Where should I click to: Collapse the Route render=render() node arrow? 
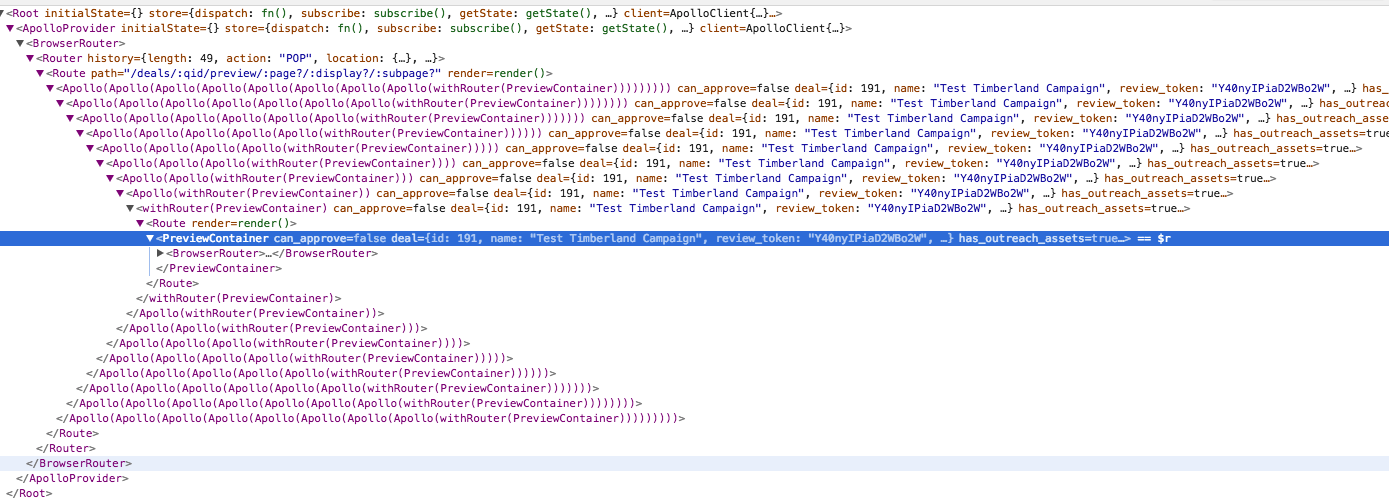pos(140,223)
